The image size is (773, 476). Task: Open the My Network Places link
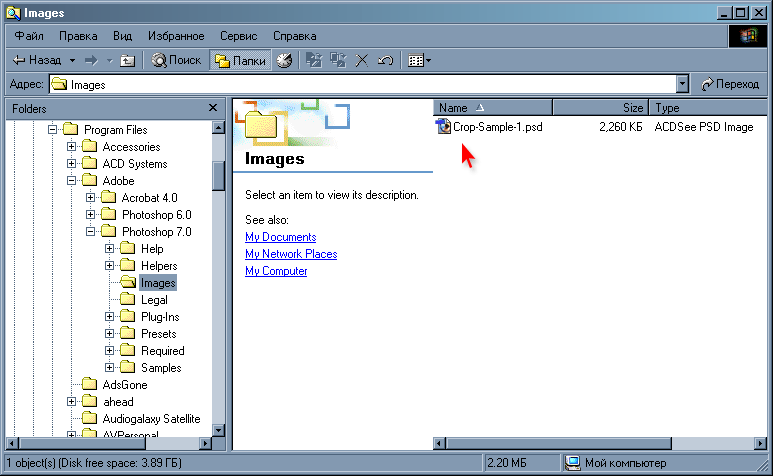coord(291,254)
